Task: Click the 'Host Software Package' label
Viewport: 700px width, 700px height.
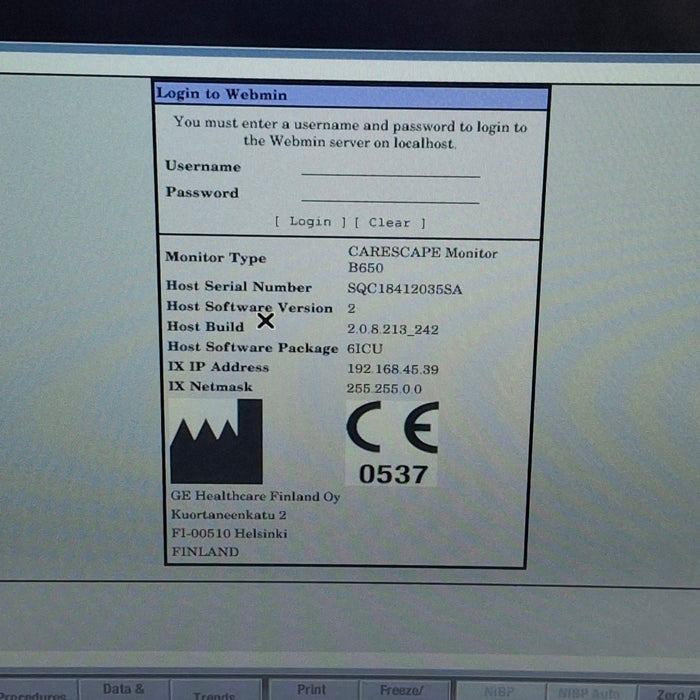Action: coord(253,347)
